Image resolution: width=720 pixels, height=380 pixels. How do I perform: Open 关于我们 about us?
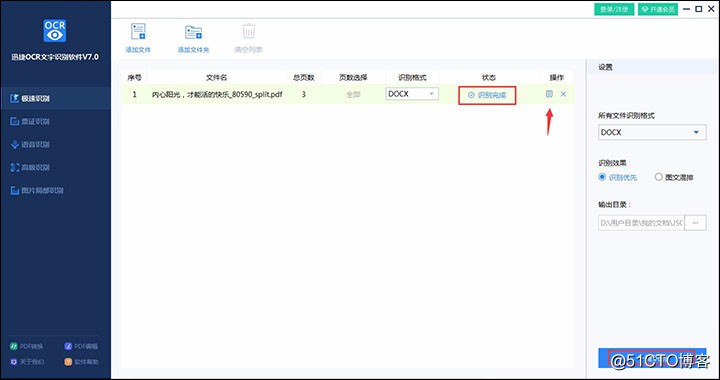click(x=27, y=362)
